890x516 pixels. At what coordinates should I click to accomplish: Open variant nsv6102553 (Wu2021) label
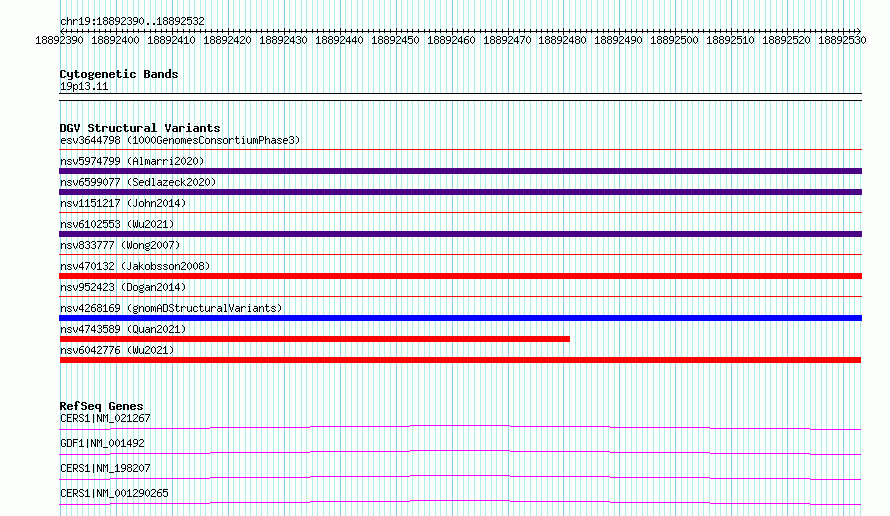tap(117, 224)
